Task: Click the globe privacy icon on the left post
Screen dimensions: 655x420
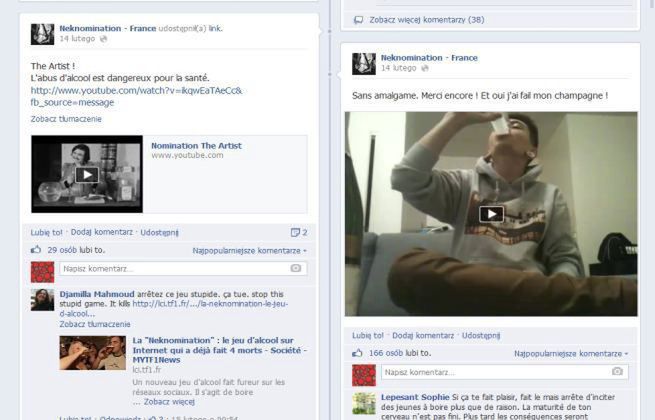Action: pyautogui.click(x=104, y=39)
